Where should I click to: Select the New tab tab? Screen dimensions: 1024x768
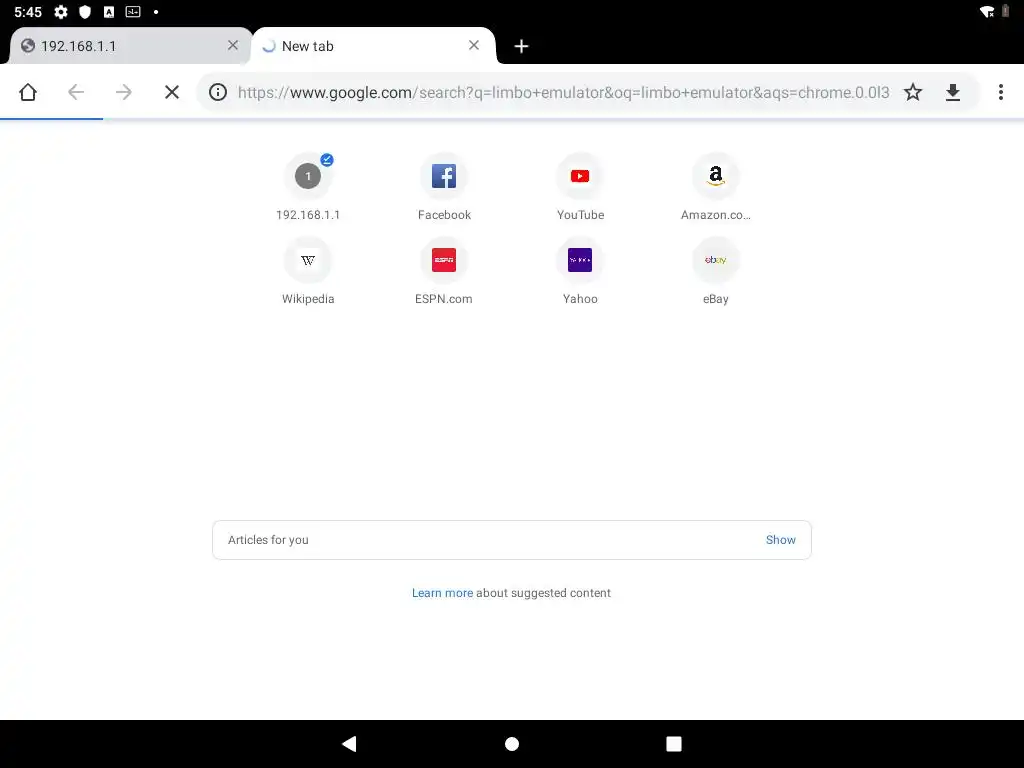tap(373, 46)
